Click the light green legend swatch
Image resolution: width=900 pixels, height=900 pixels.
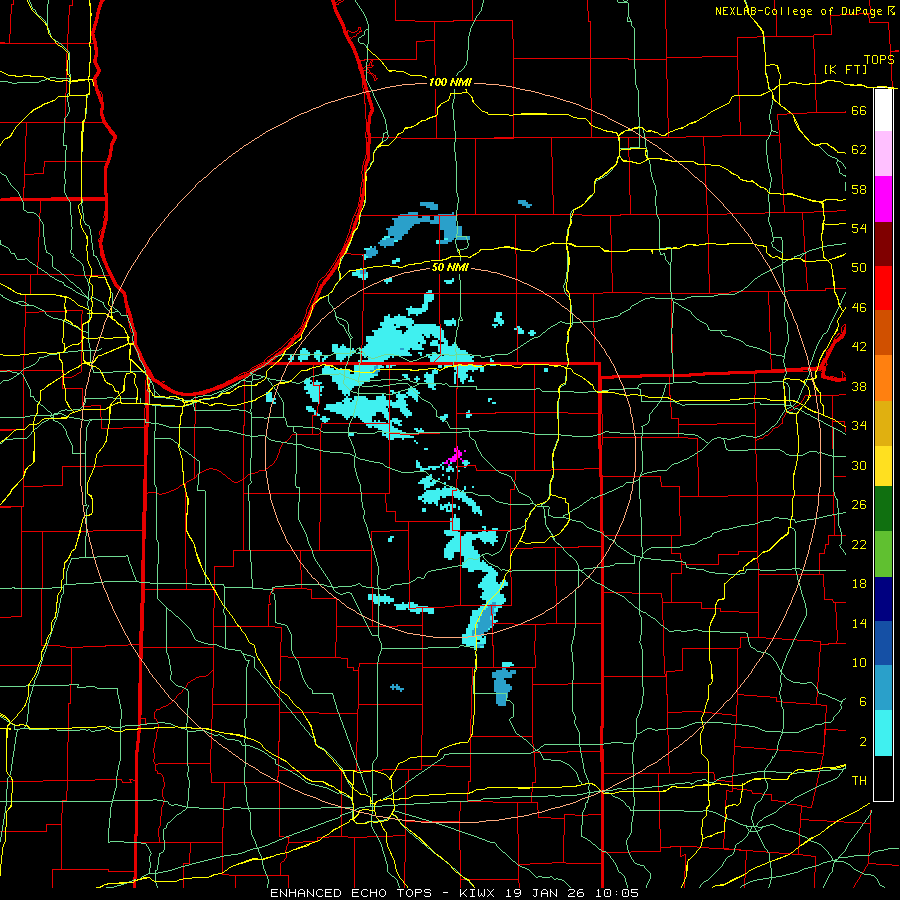883,554
